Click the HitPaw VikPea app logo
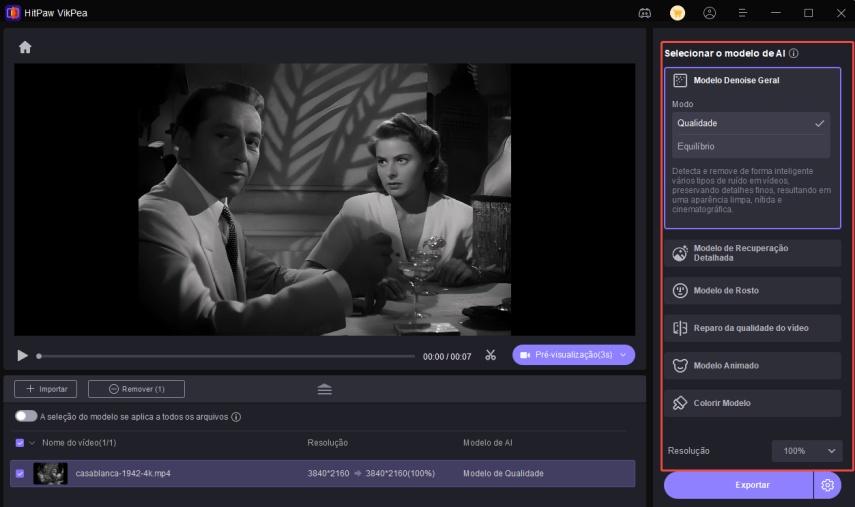Screen dimensions: 855x507 click(13, 13)
